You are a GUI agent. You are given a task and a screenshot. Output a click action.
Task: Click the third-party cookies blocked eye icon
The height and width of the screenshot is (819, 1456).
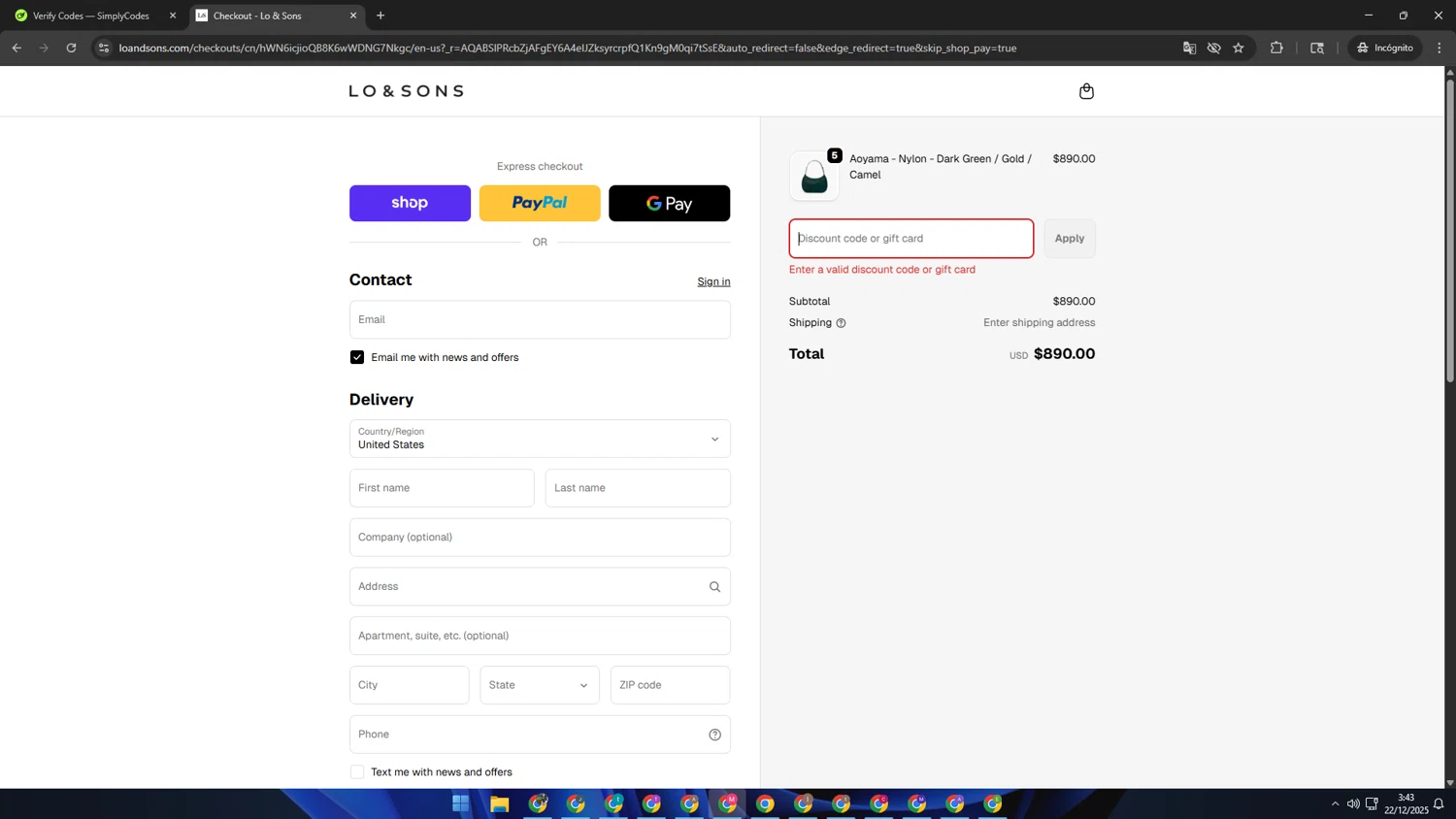tap(1213, 48)
